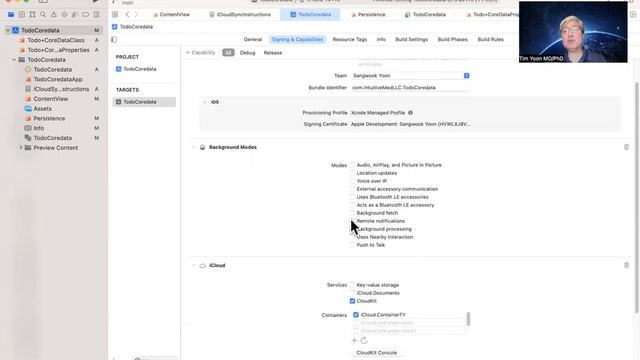This screenshot has width=640, height=360.
Task: Select TodoCoredata under PROJECT
Action: pos(140,69)
